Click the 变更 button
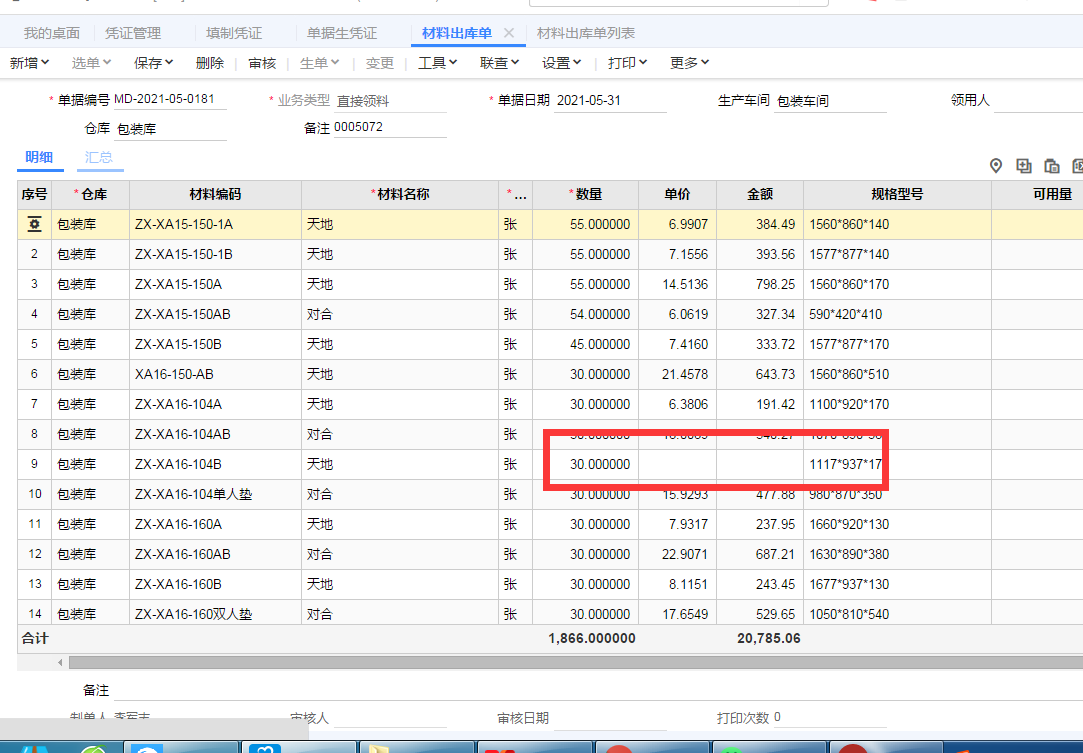 380,63
